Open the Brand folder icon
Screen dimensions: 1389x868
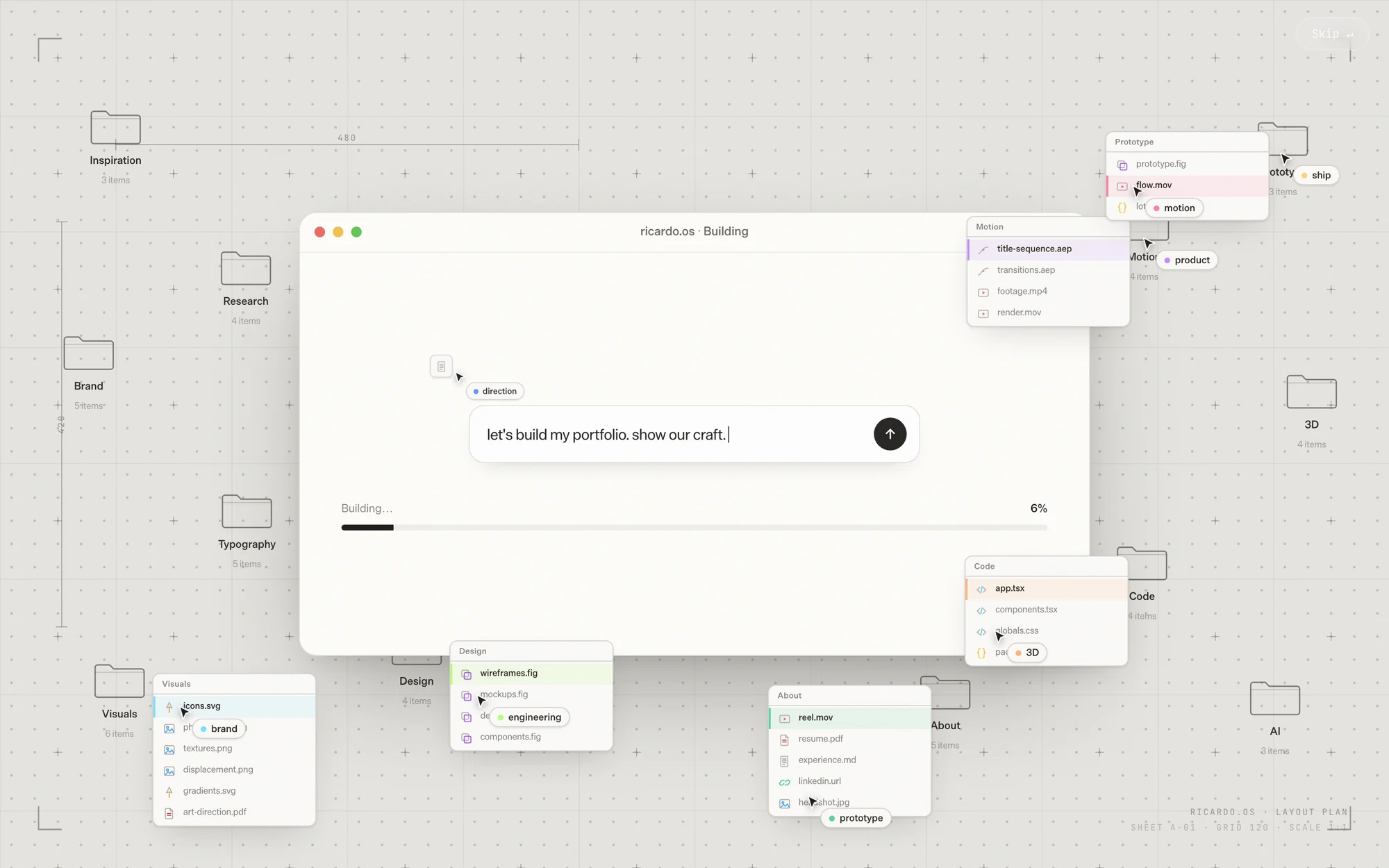point(89,353)
